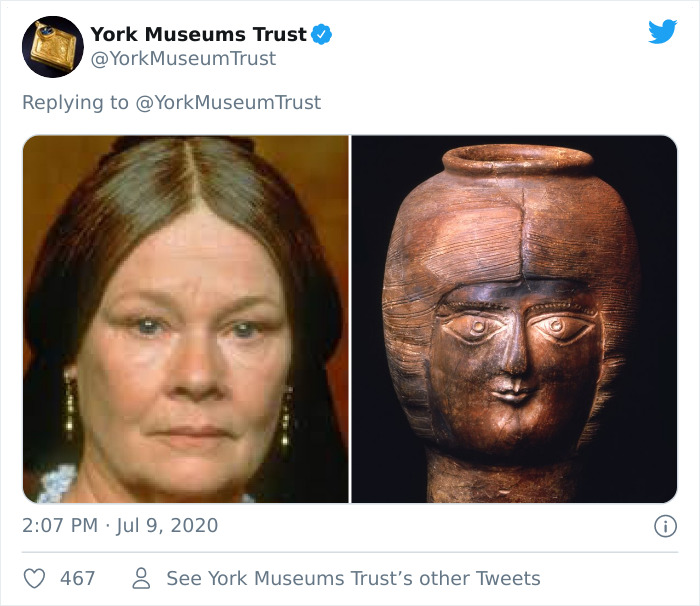The height and width of the screenshot is (606, 700).
Task: Open York Museums Trust profile avatar
Action: point(53,47)
